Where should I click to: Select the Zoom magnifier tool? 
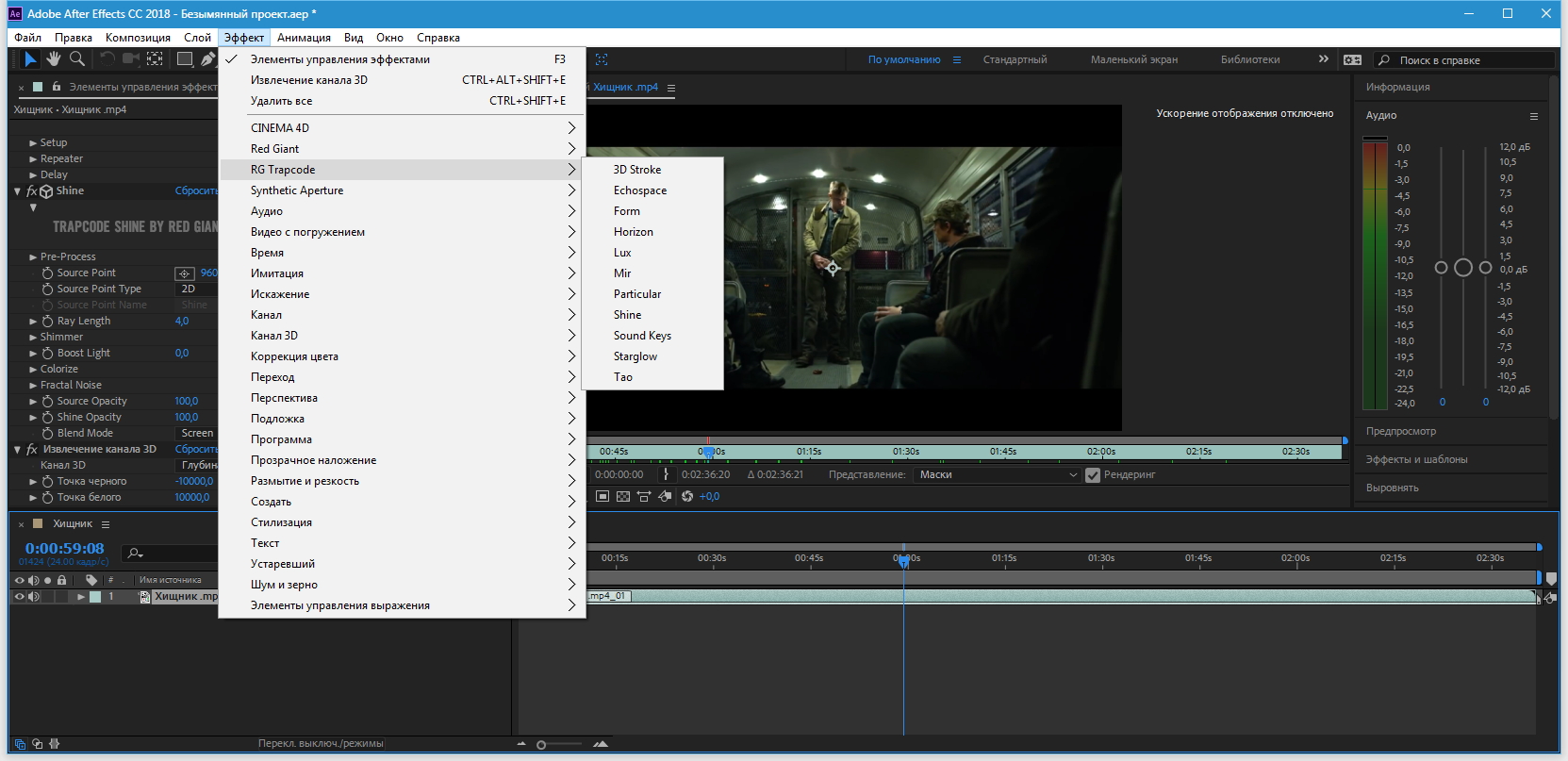[77, 59]
